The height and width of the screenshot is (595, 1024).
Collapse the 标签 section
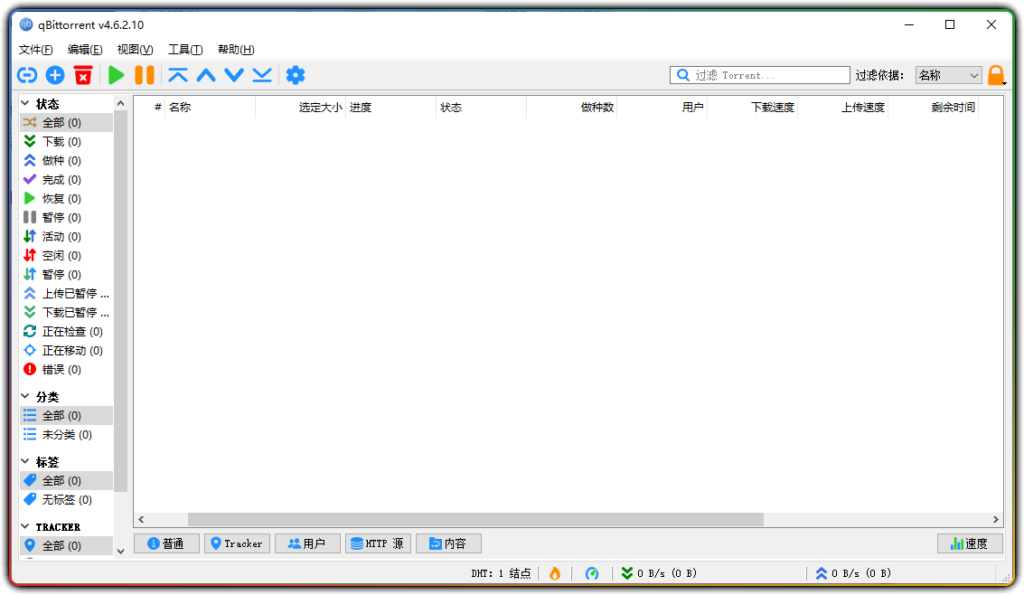[x=25, y=461]
